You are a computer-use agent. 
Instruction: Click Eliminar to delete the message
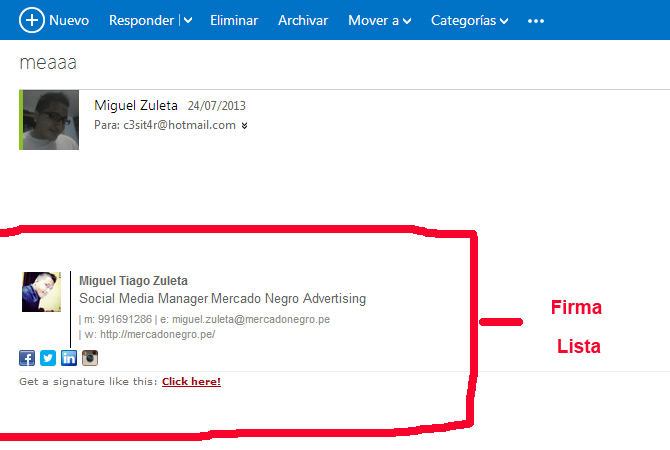tap(234, 21)
